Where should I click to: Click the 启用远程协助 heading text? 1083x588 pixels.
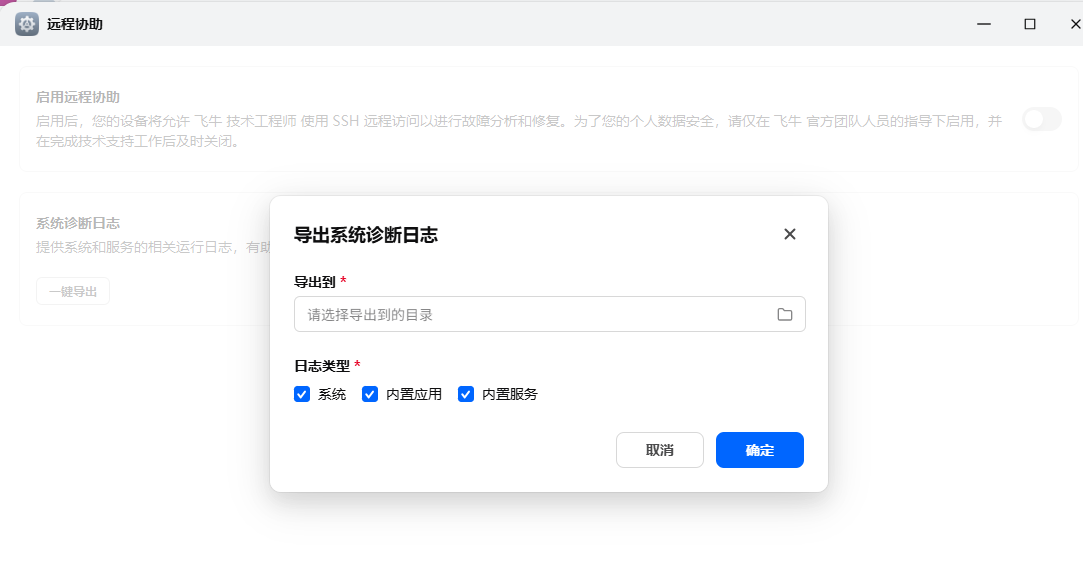pos(78,97)
